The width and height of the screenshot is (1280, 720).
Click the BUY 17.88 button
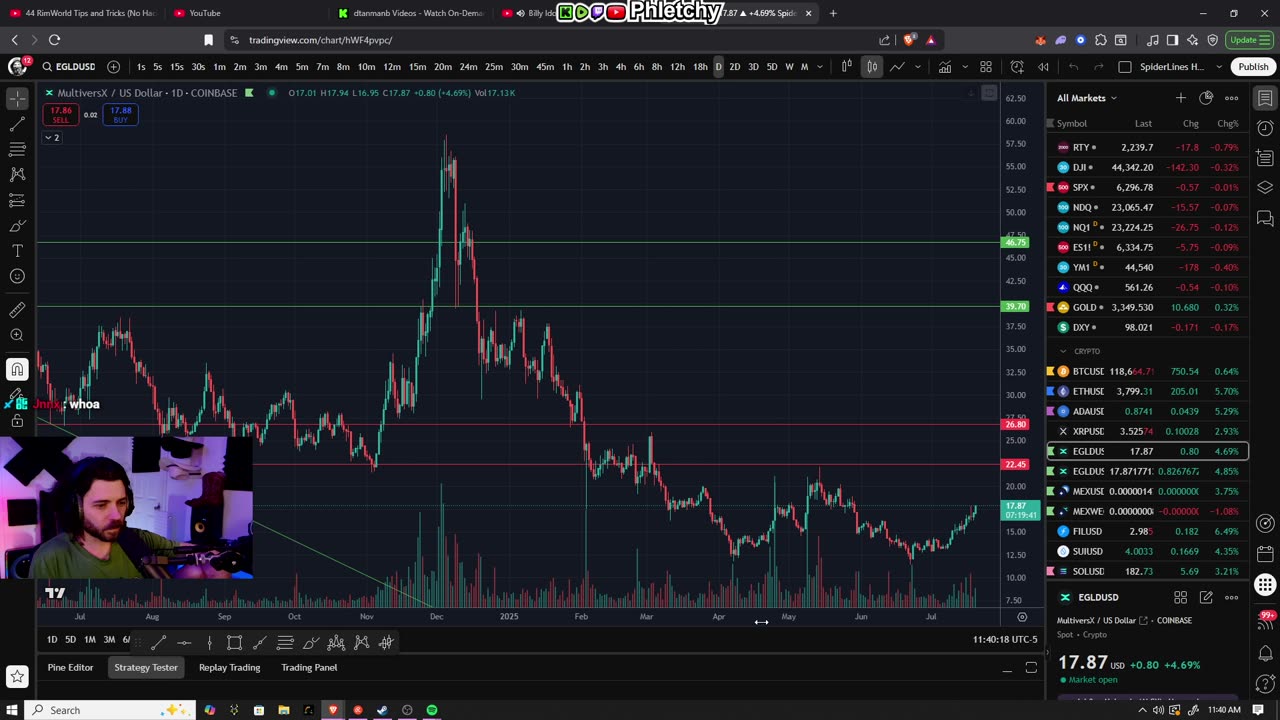pos(120,115)
